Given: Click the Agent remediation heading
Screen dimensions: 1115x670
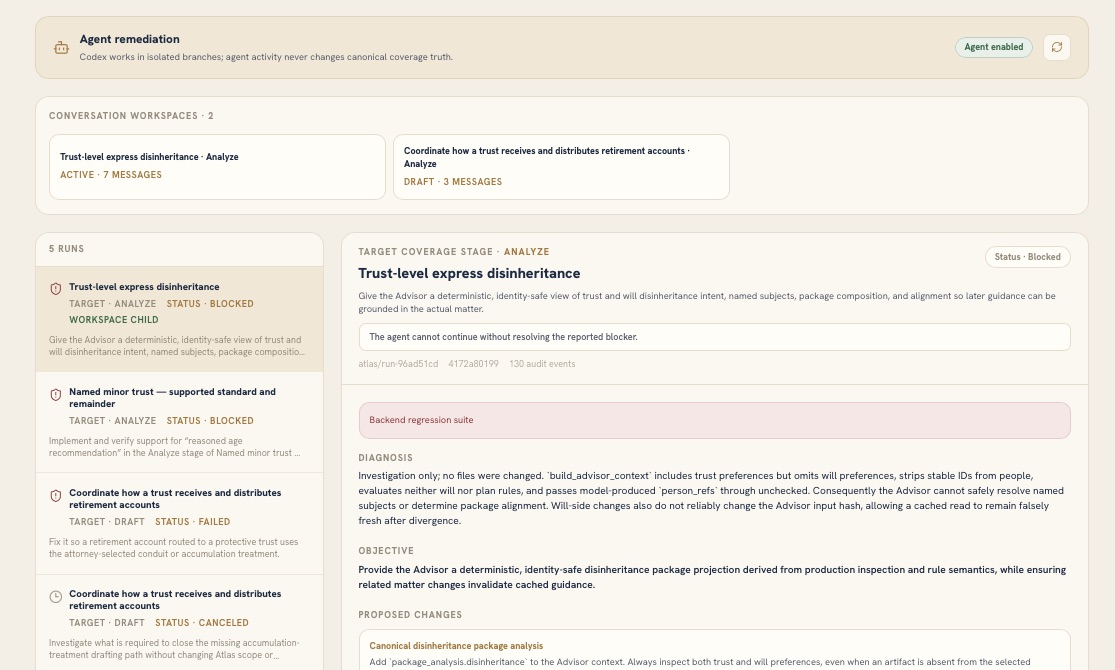Looking at the screenshot, I should 129,39.
